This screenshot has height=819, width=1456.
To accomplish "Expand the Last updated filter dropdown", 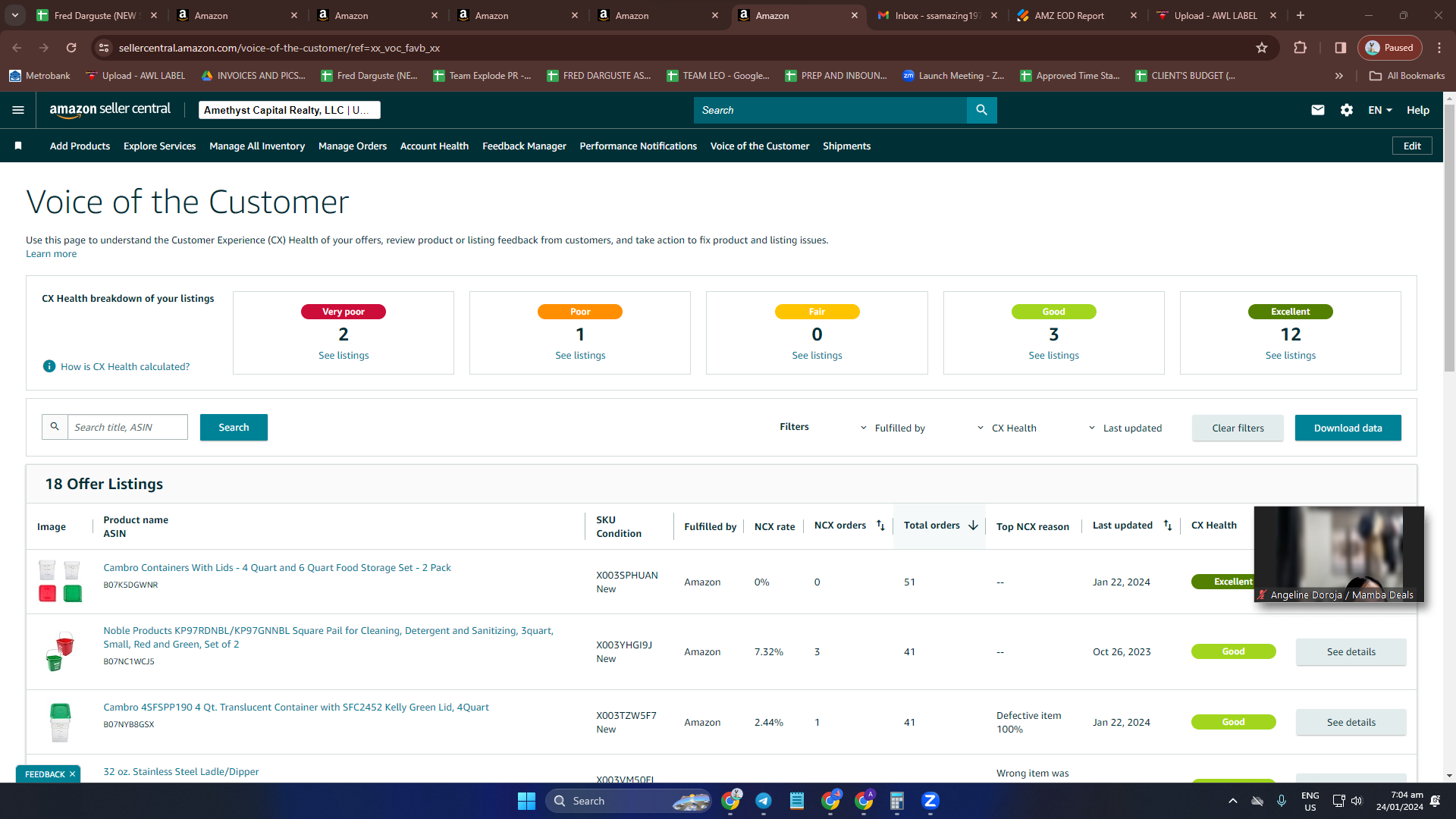I will (1125, 428).
